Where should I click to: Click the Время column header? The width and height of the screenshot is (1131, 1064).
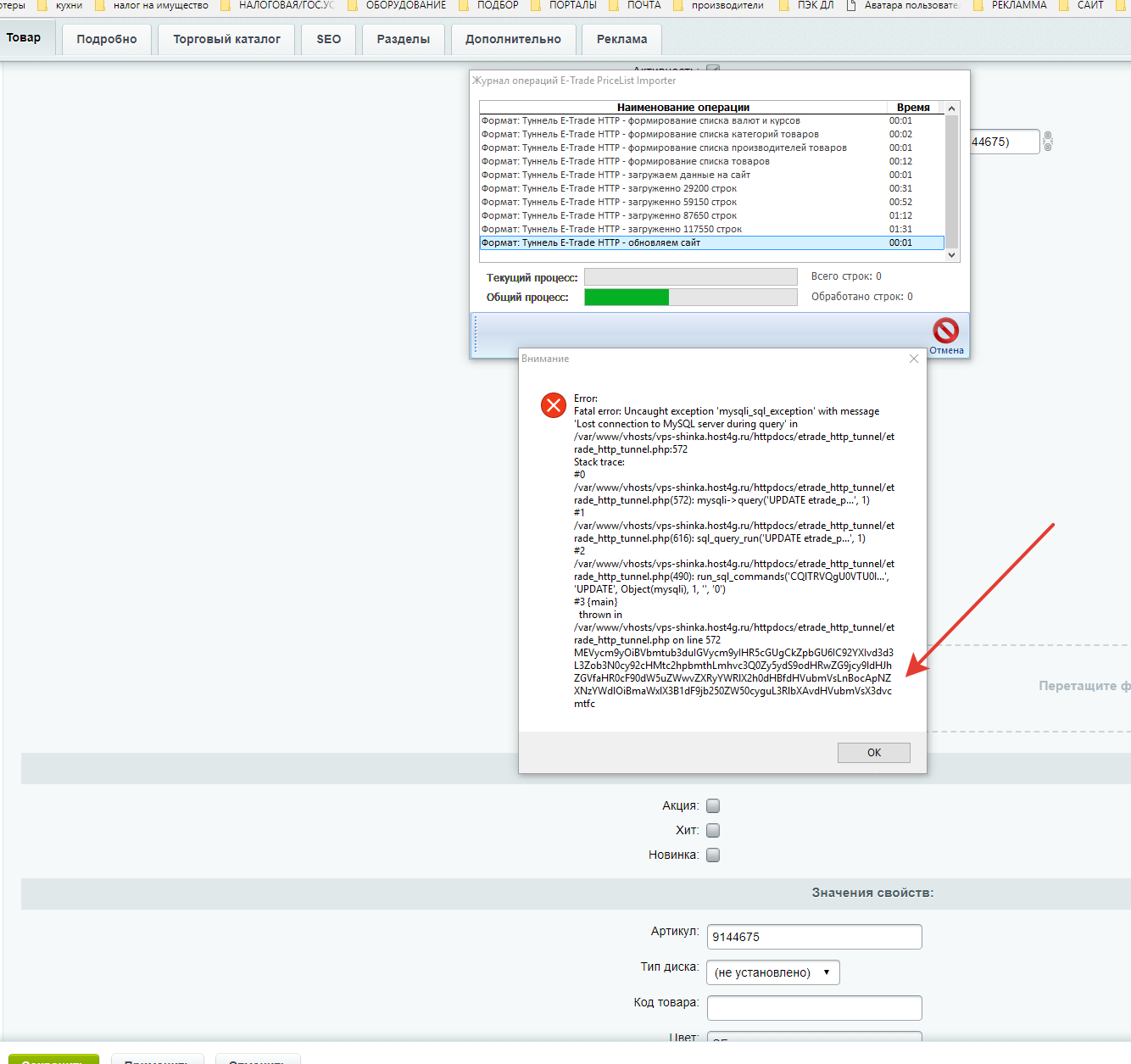point(914,108)
